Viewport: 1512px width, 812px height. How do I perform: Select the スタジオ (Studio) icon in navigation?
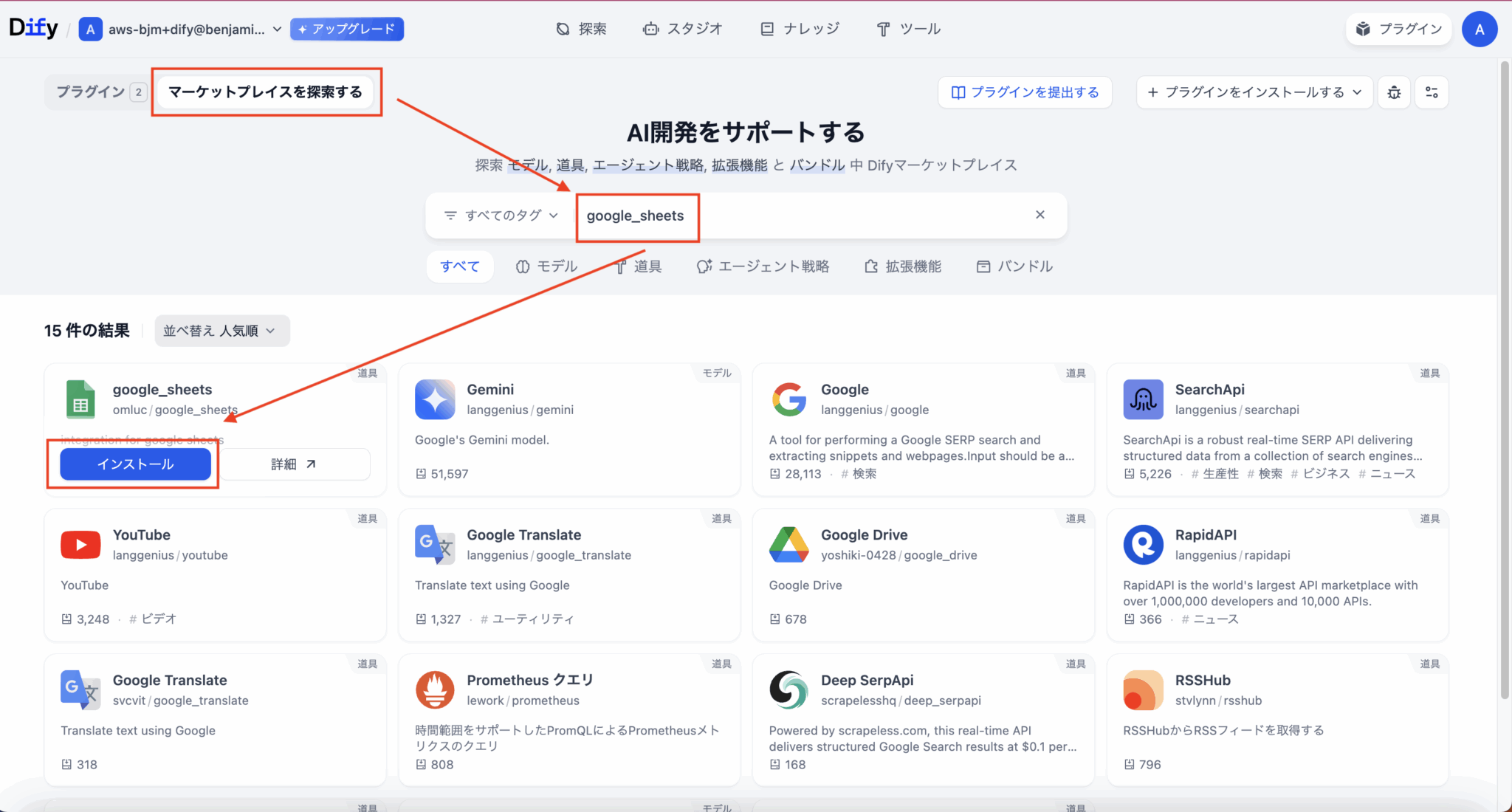[650, 28]
